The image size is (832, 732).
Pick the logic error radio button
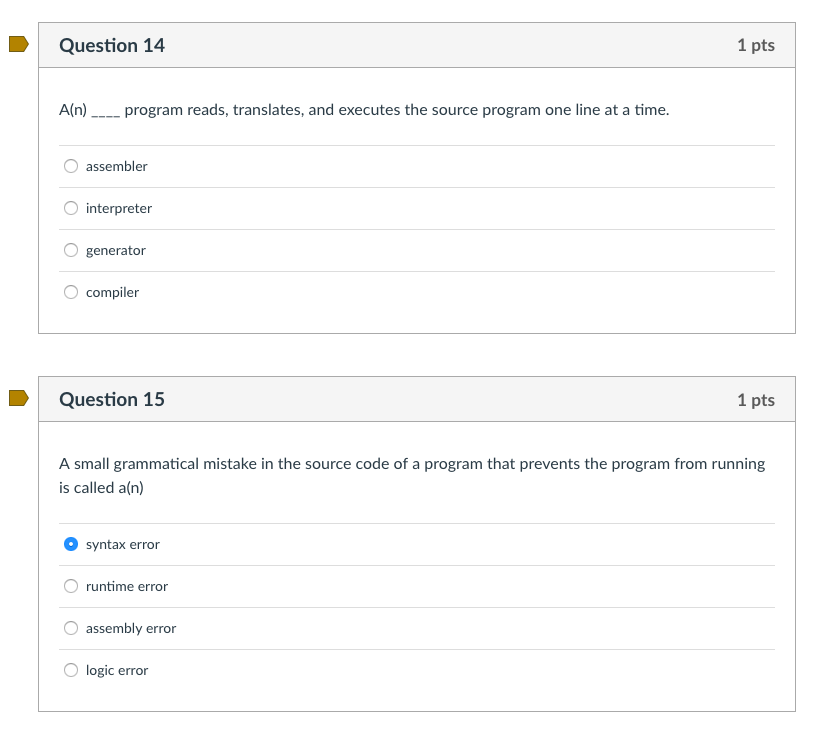[x=71, y=670]
